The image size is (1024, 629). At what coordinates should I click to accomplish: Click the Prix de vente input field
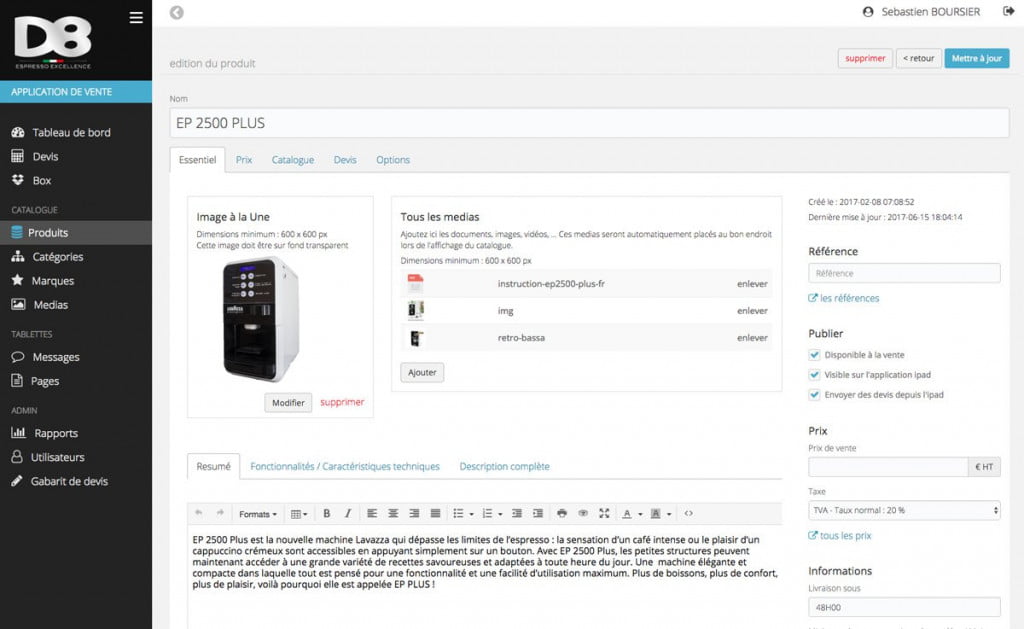click(888, 467)
